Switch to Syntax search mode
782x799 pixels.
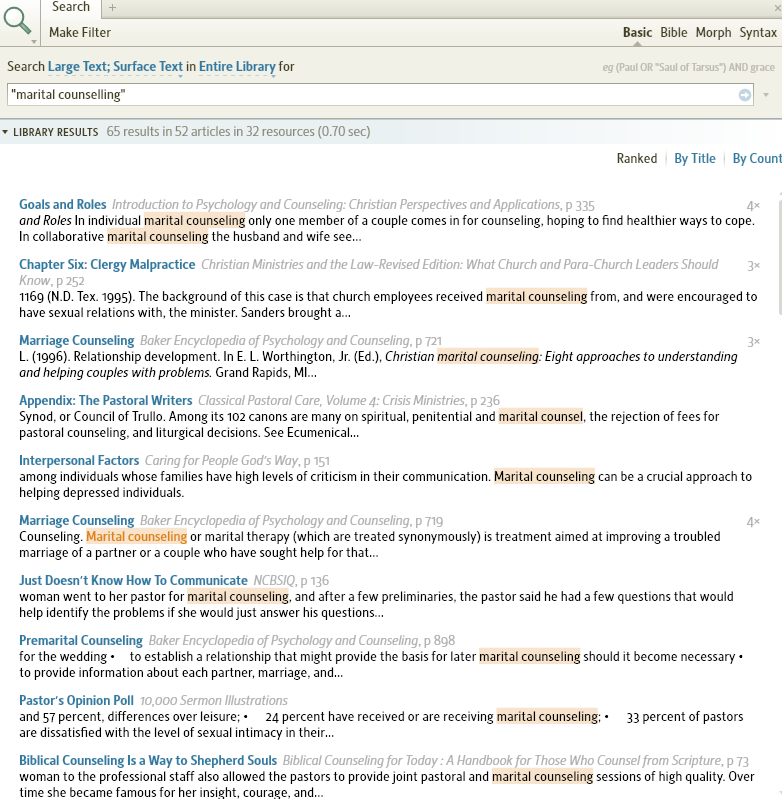tap(758, 33)
